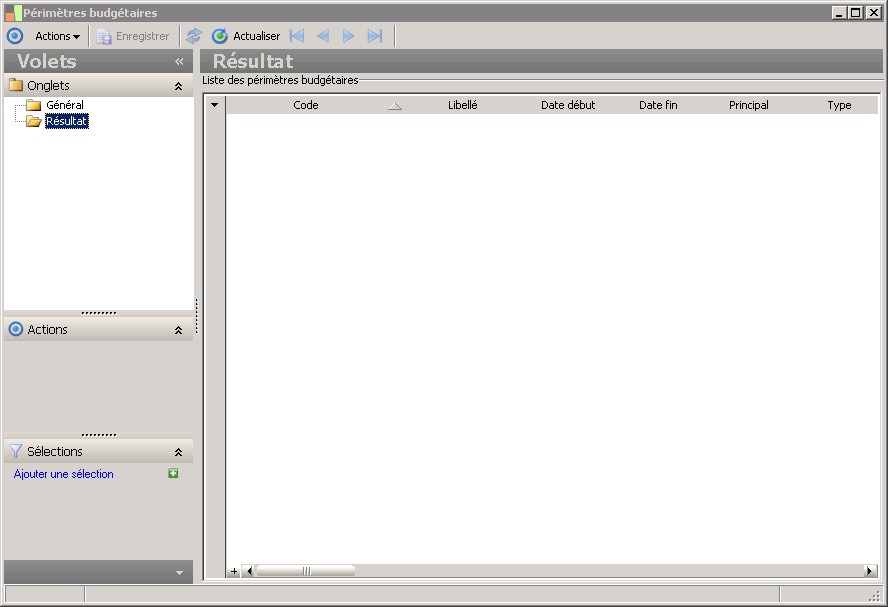Maximize the Périmètres budgétaires window

[x=856, y=12]
